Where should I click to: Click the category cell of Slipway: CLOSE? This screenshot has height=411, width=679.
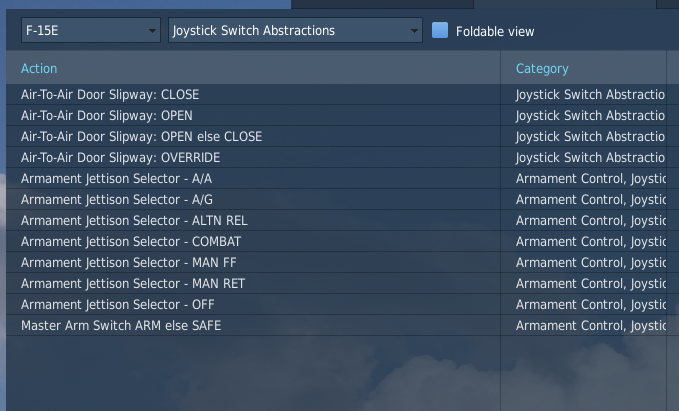584,94
